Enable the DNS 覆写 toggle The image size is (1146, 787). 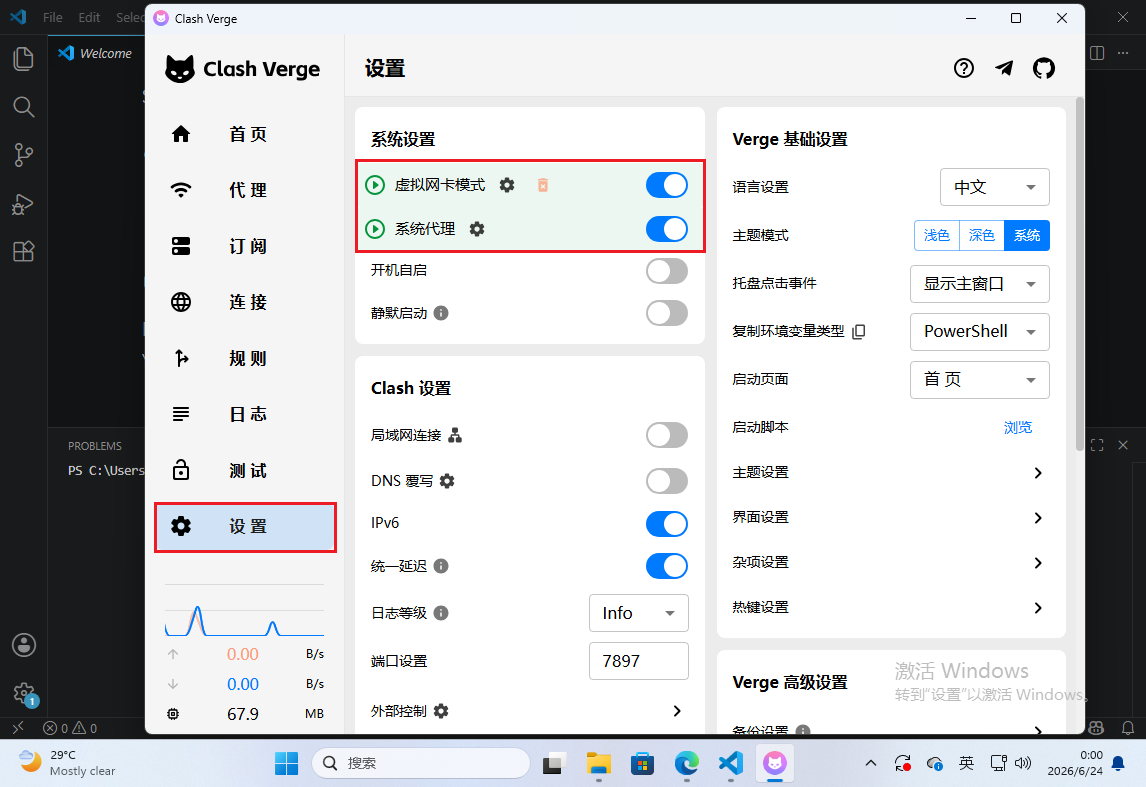pos(667,481)
